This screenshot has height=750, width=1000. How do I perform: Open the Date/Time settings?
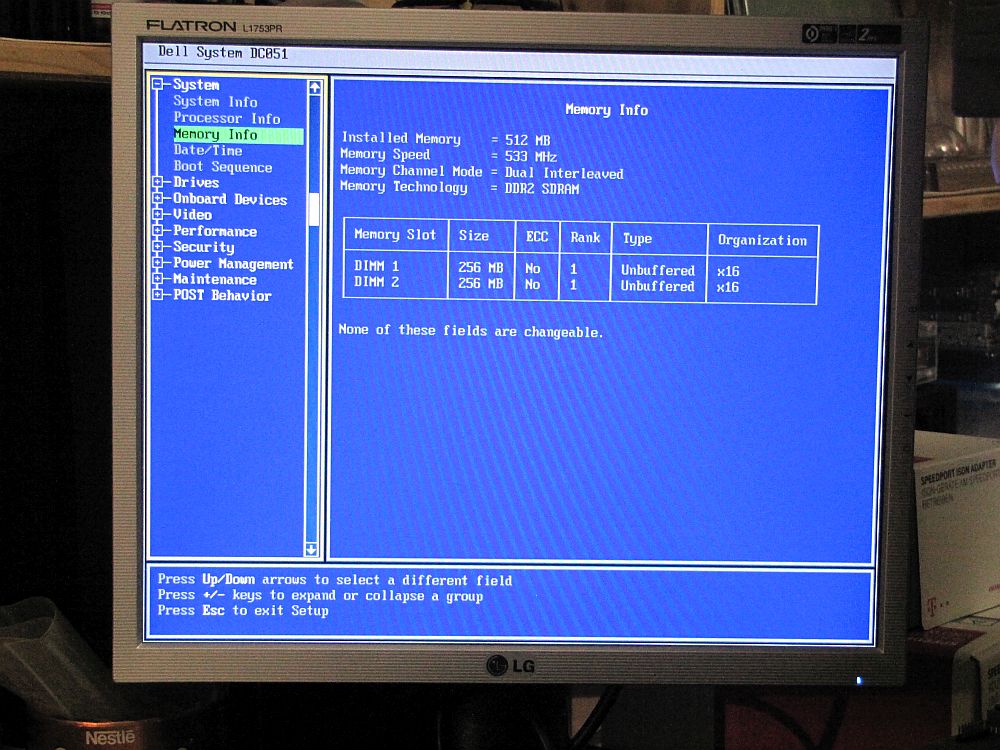[x=208, y=151]
